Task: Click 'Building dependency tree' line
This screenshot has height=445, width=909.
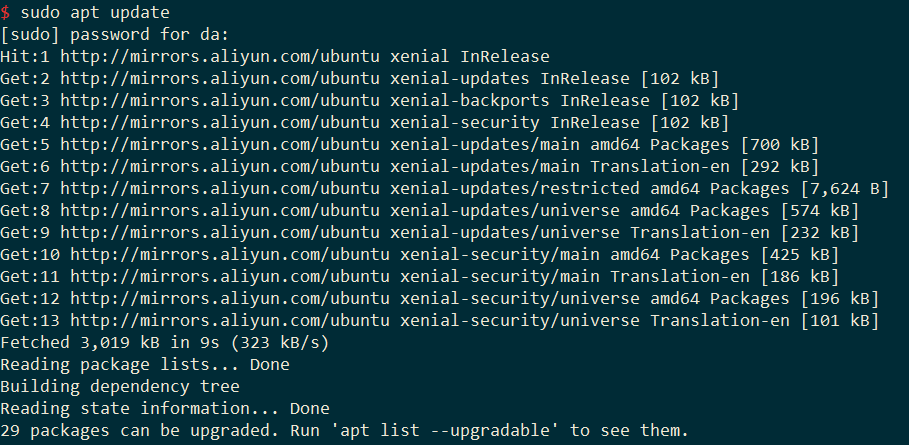Action: coord(120,387)
